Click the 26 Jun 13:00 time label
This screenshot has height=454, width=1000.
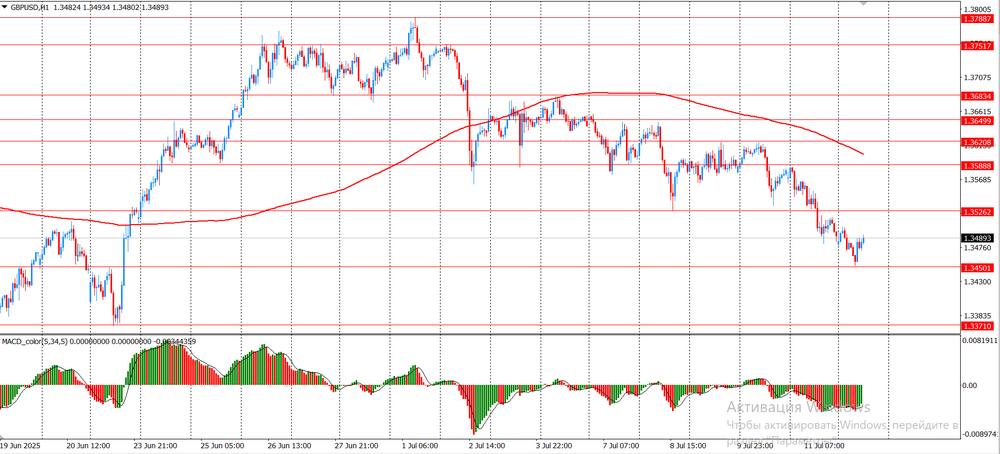click(x=288, y=444)
